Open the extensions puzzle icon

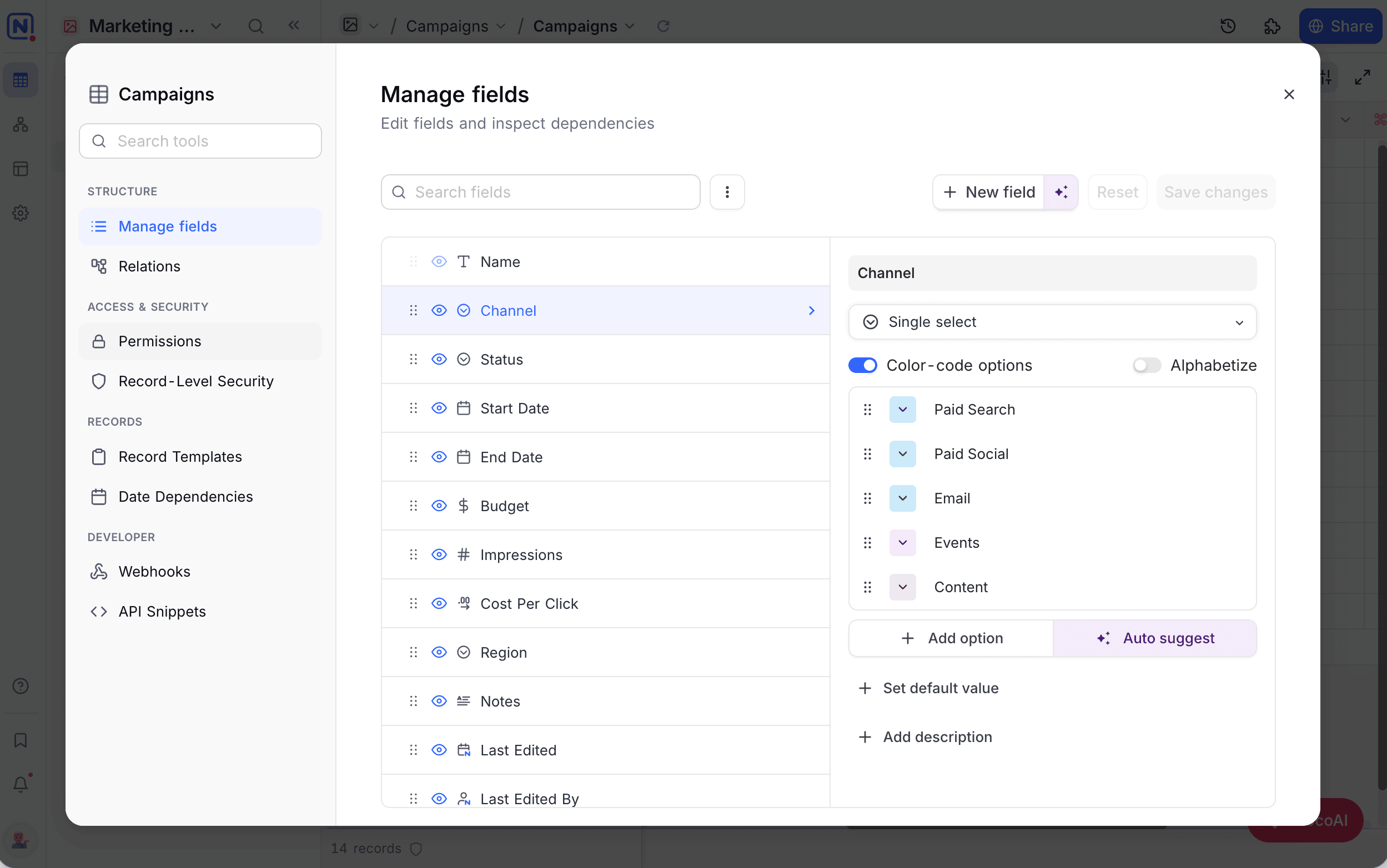point(1272,26)
